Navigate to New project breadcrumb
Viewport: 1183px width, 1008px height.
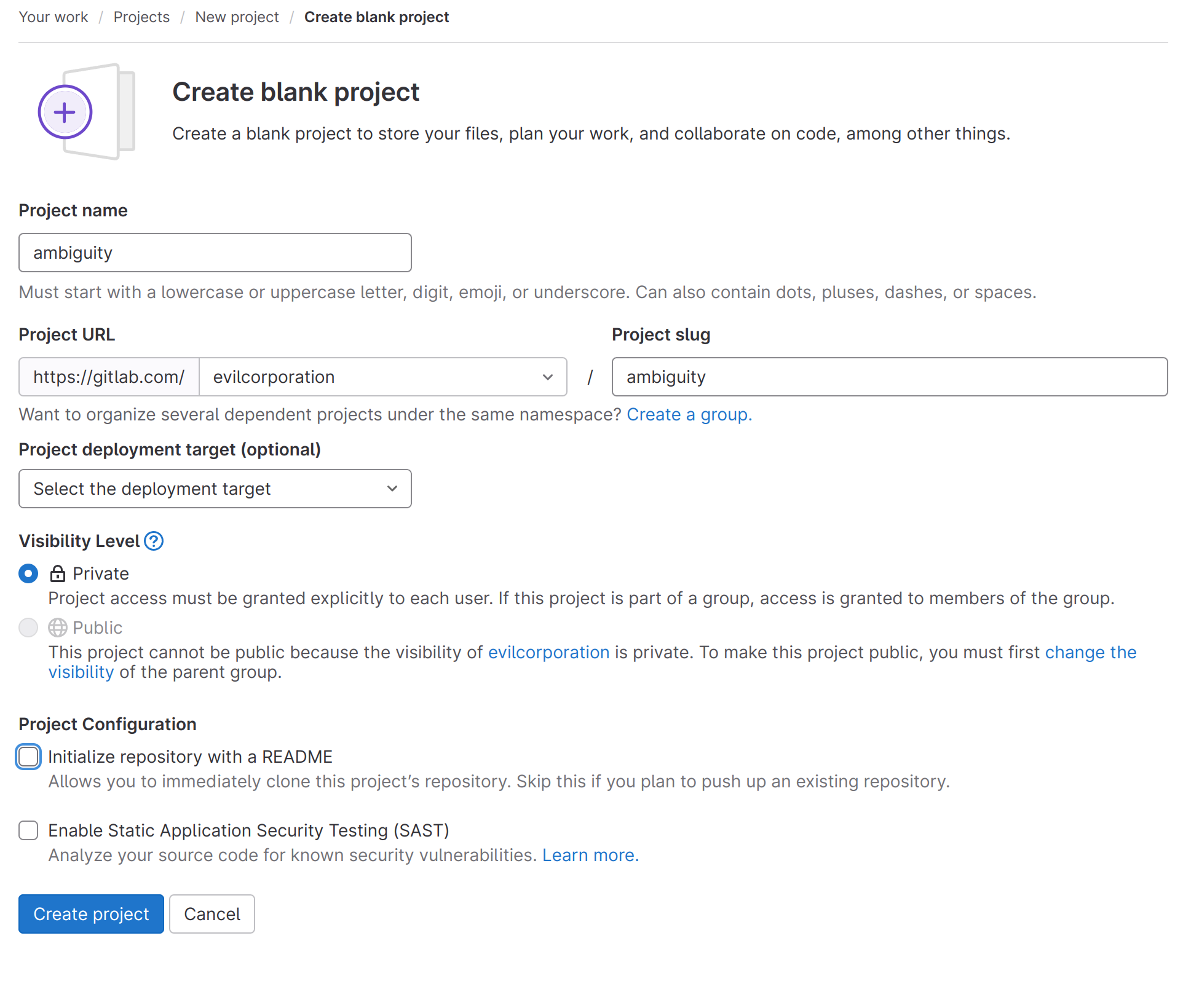click(x=237, y=17)
